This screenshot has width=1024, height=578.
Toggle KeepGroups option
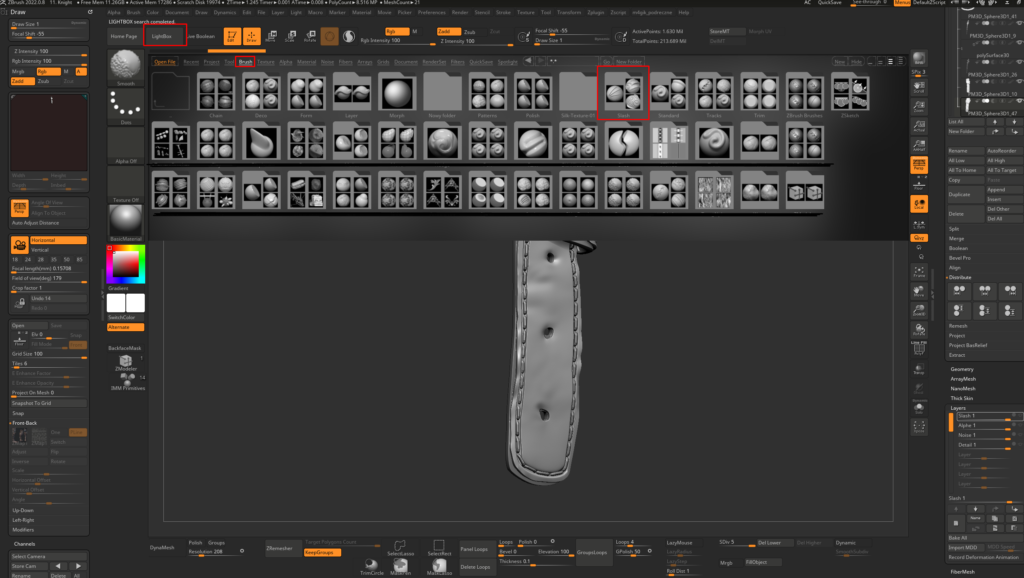[322, 553]
